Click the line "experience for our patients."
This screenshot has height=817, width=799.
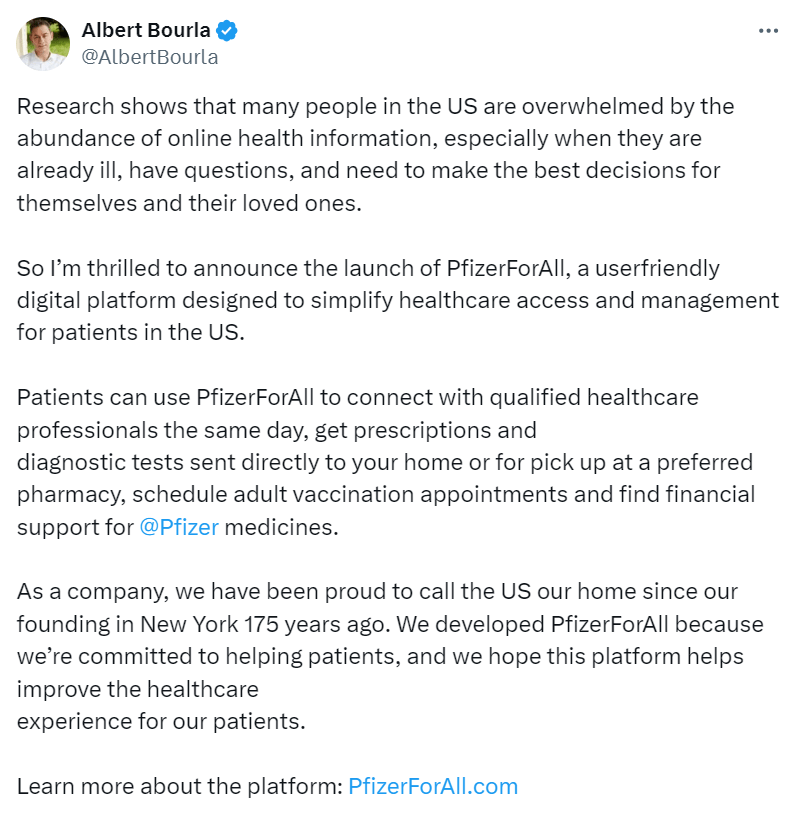pos(160,721)
